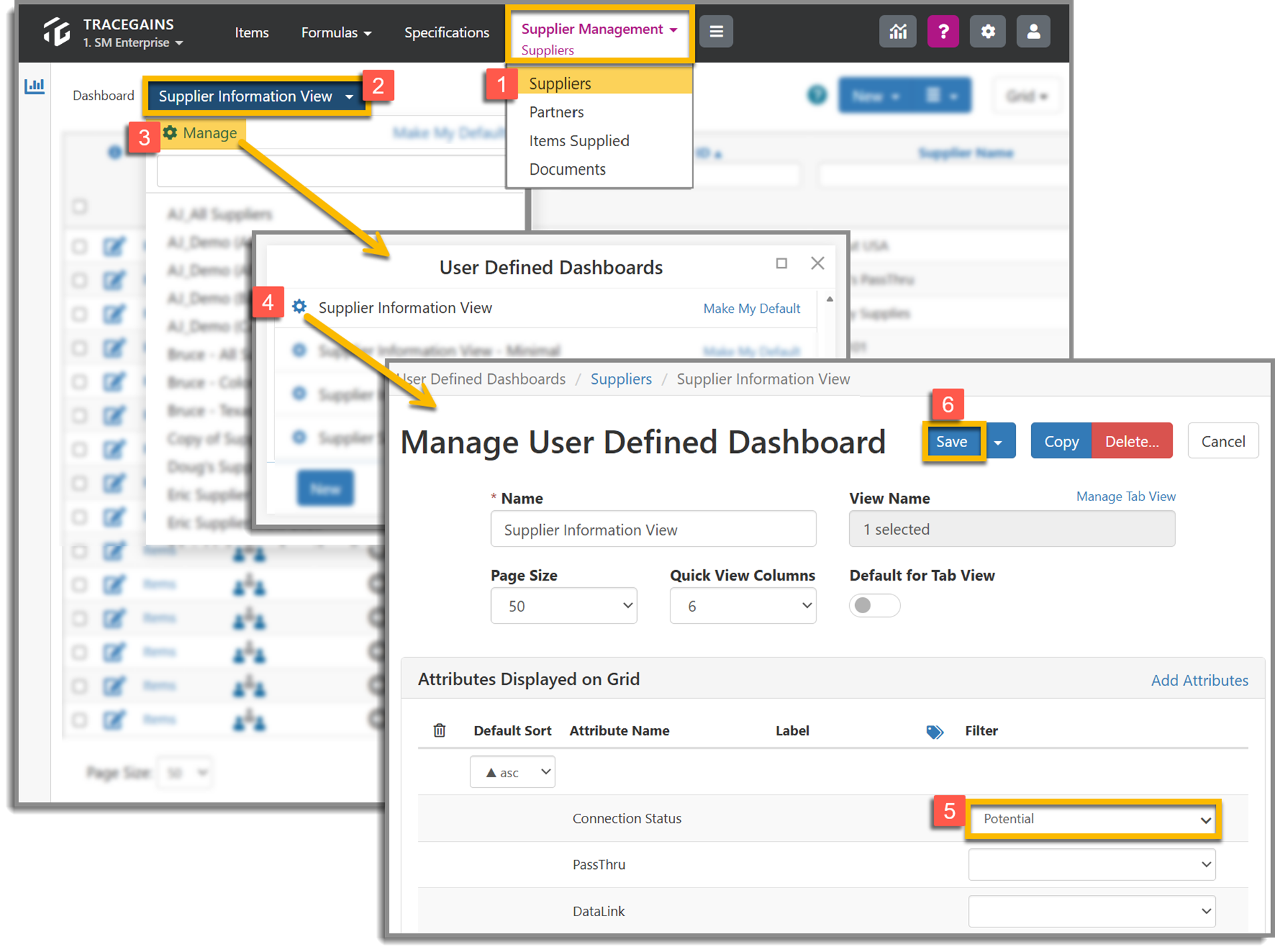Click the Suppliers breadcrumb link

coord(621,379)
